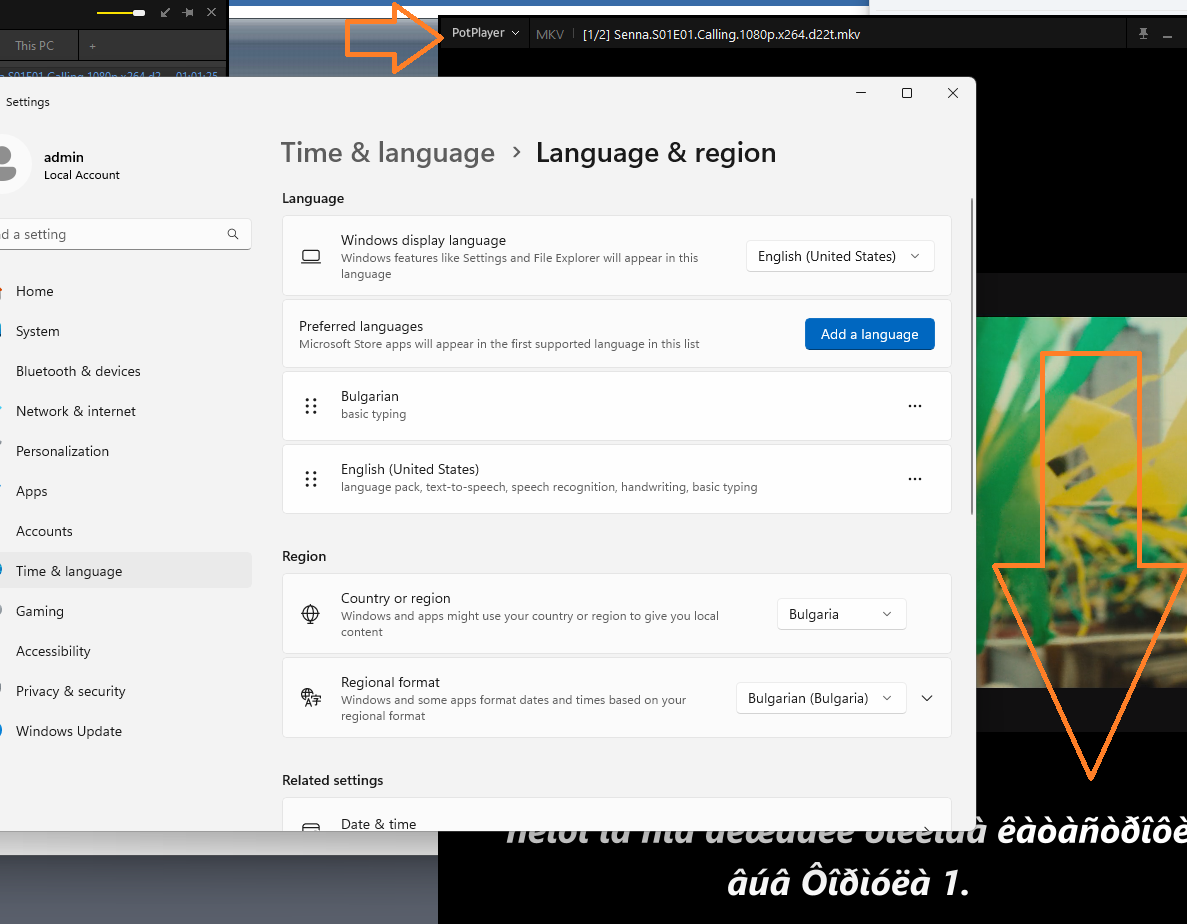Click the pin icon in playlist panel

tap(187, 13)
